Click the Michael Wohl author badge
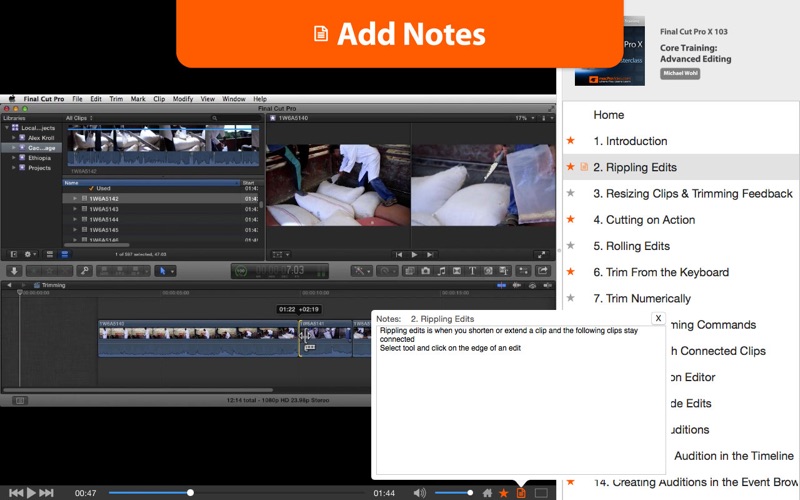Screen dimensions: 800x500 680,73
